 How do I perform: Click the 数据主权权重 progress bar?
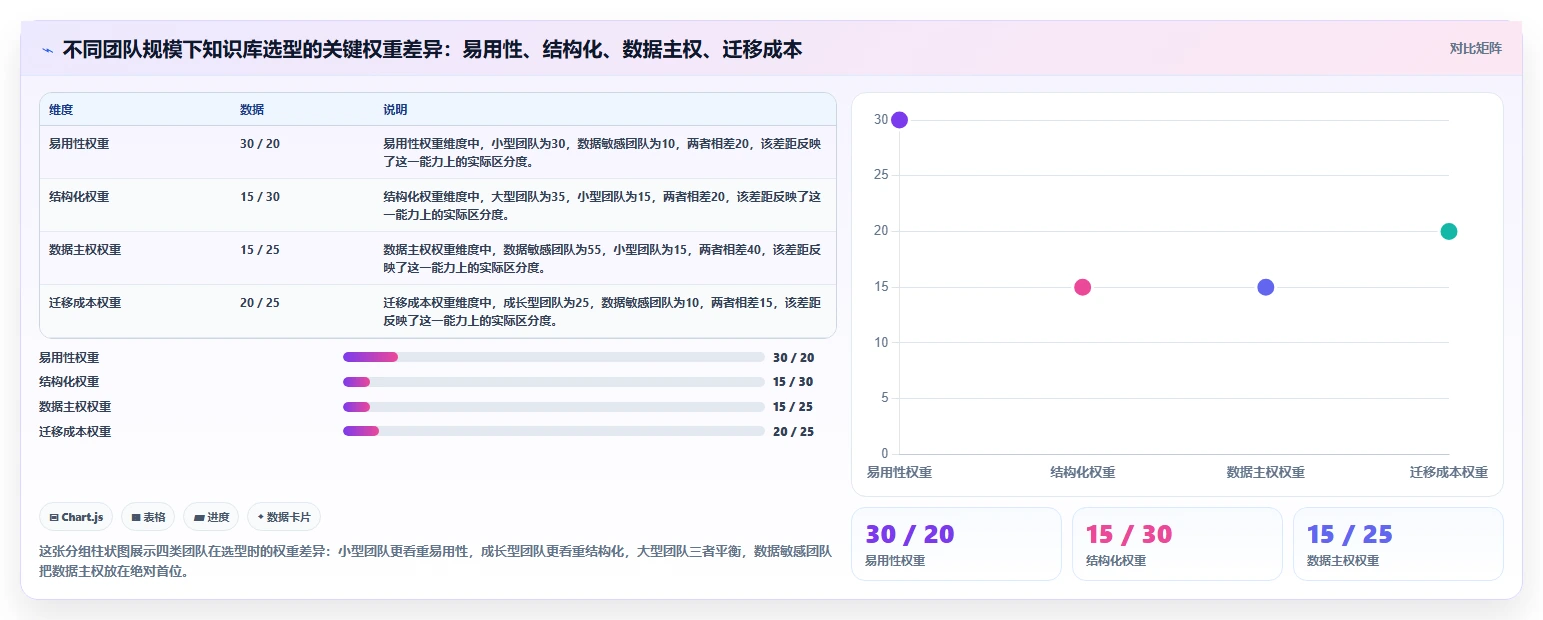pos(553,407)
